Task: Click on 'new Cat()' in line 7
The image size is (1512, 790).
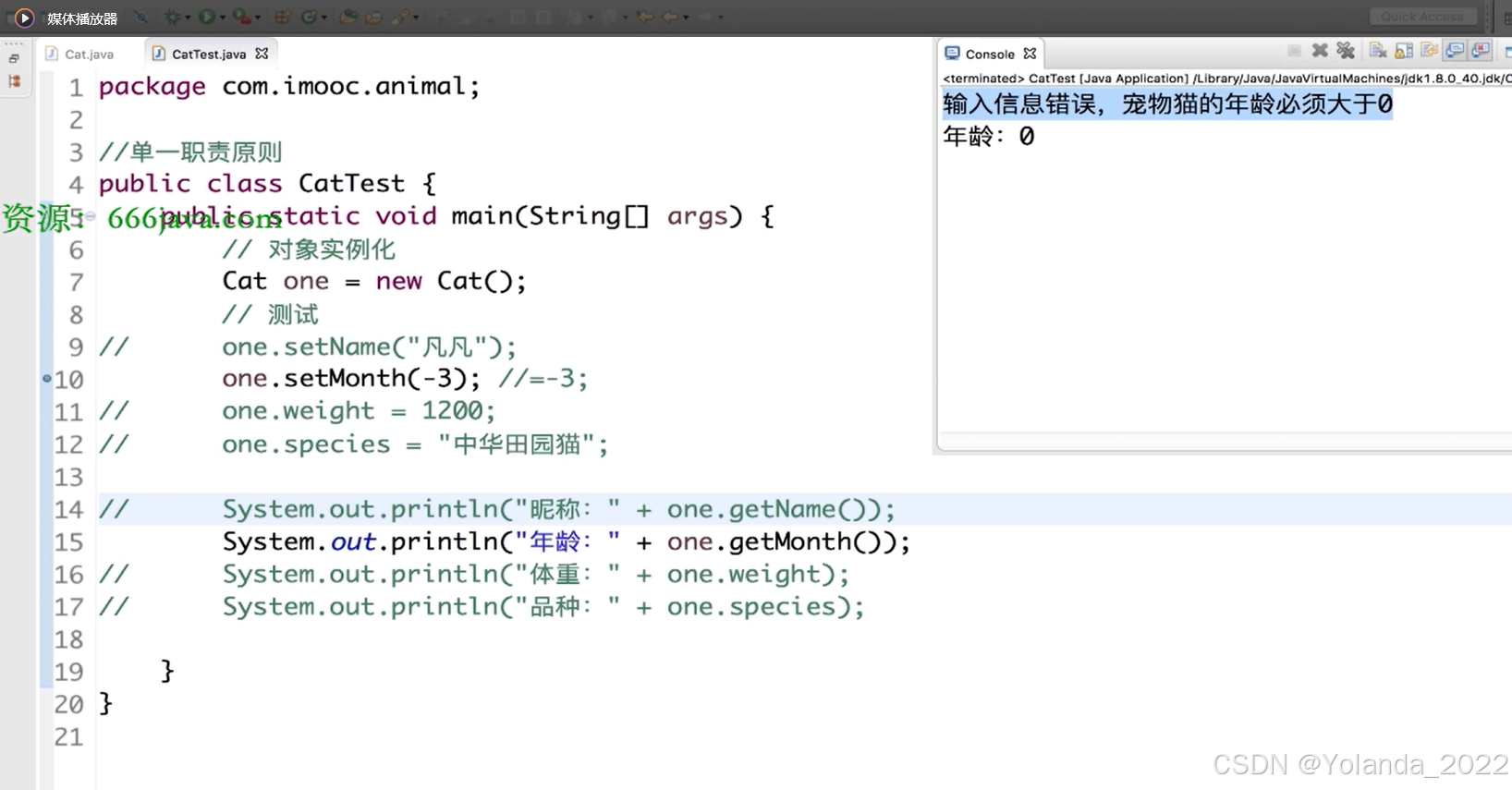Action: tap(444, 281)
